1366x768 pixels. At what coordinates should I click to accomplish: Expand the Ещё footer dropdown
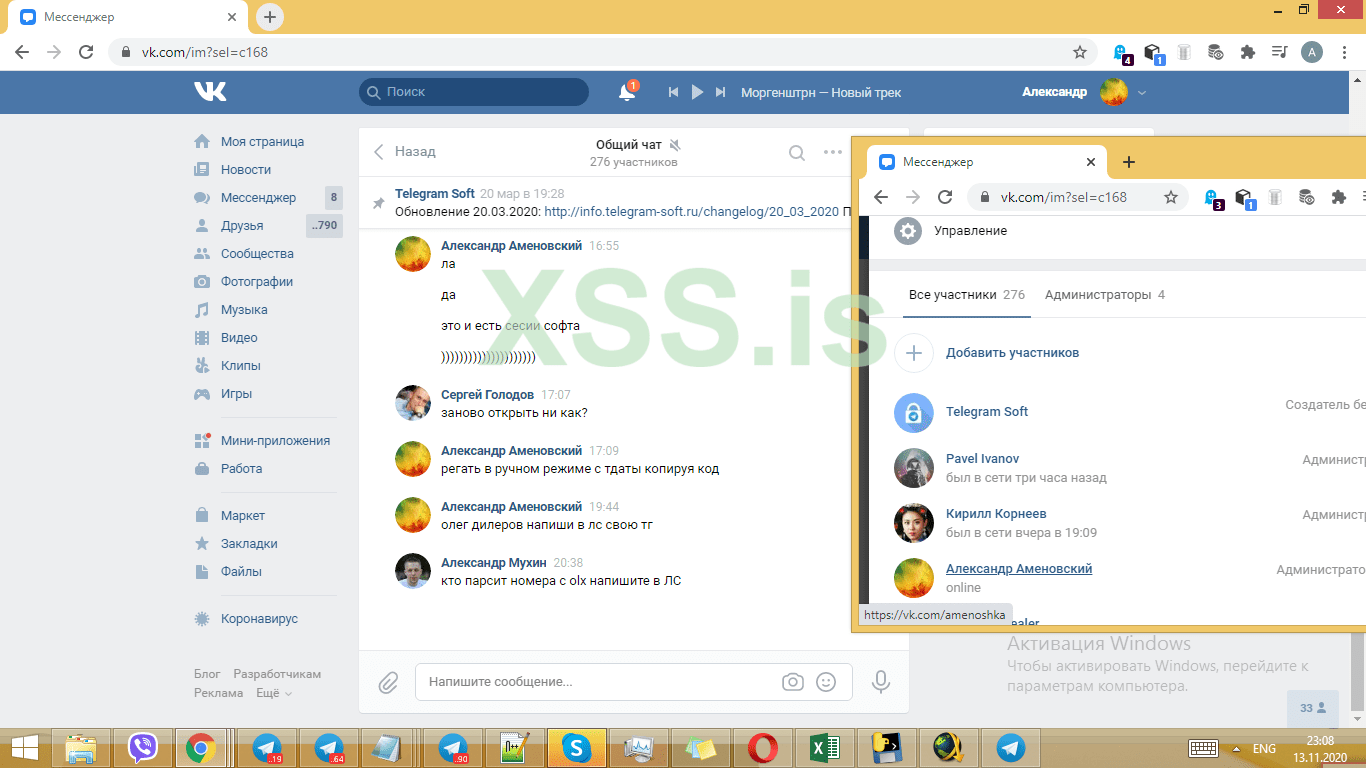pos(274,693)
